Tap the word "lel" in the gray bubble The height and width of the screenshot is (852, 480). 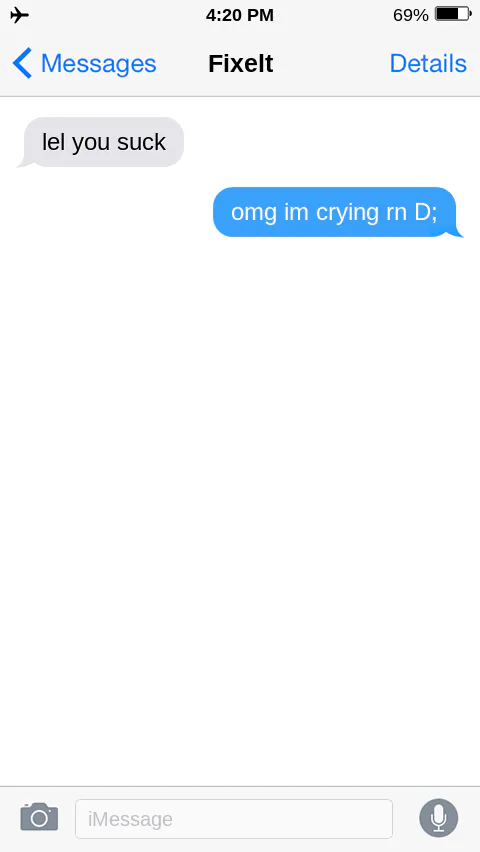tap(53, 142)
